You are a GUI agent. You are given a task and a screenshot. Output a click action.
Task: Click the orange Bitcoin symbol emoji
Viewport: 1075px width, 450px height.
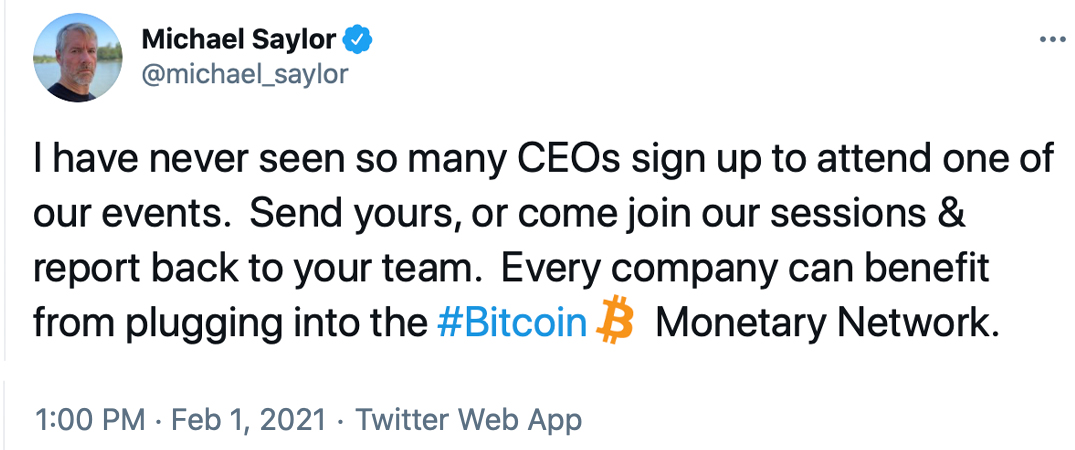[616, 323]
